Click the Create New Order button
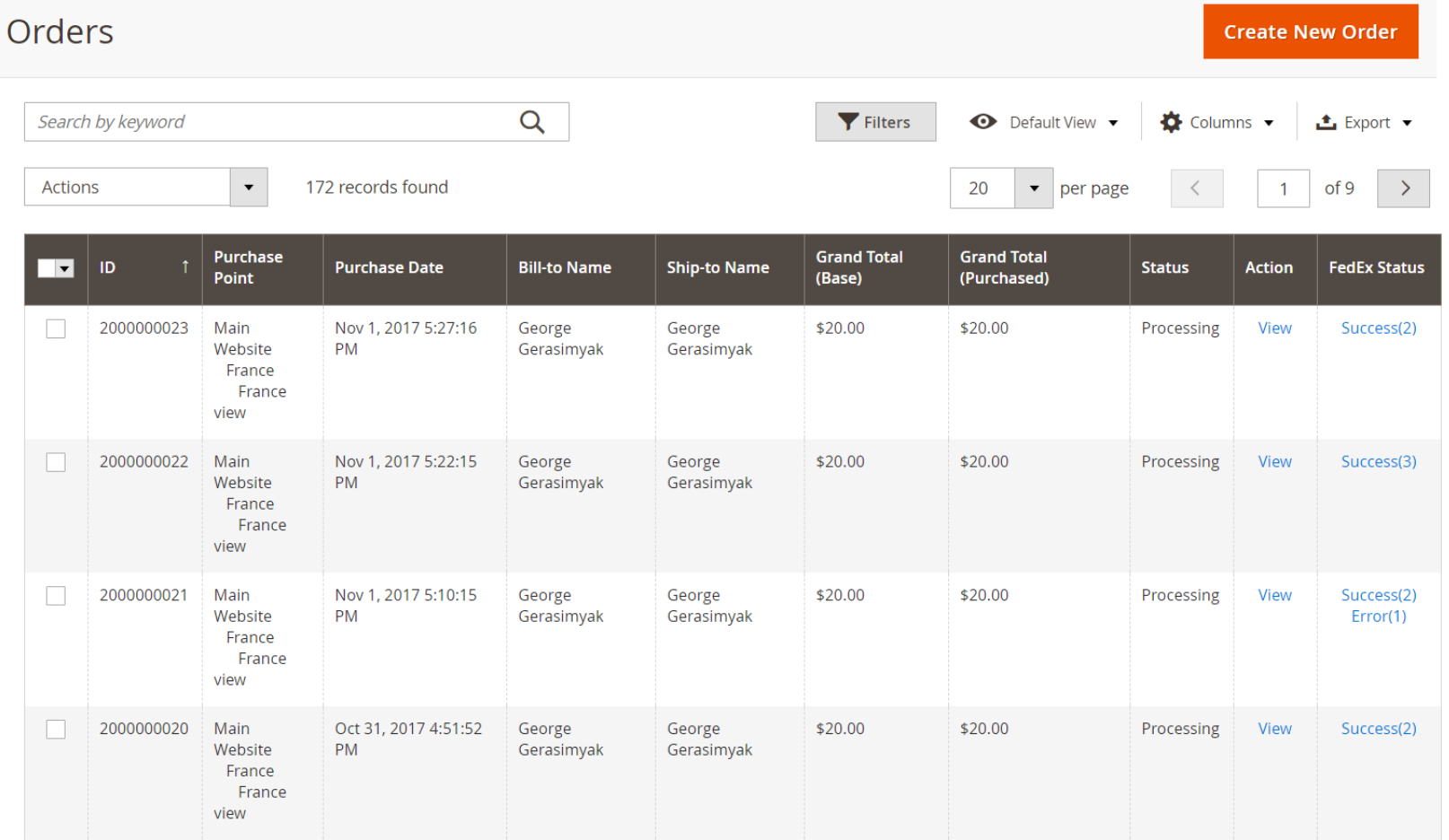1449x840 pixels. tap(1310, 32)
